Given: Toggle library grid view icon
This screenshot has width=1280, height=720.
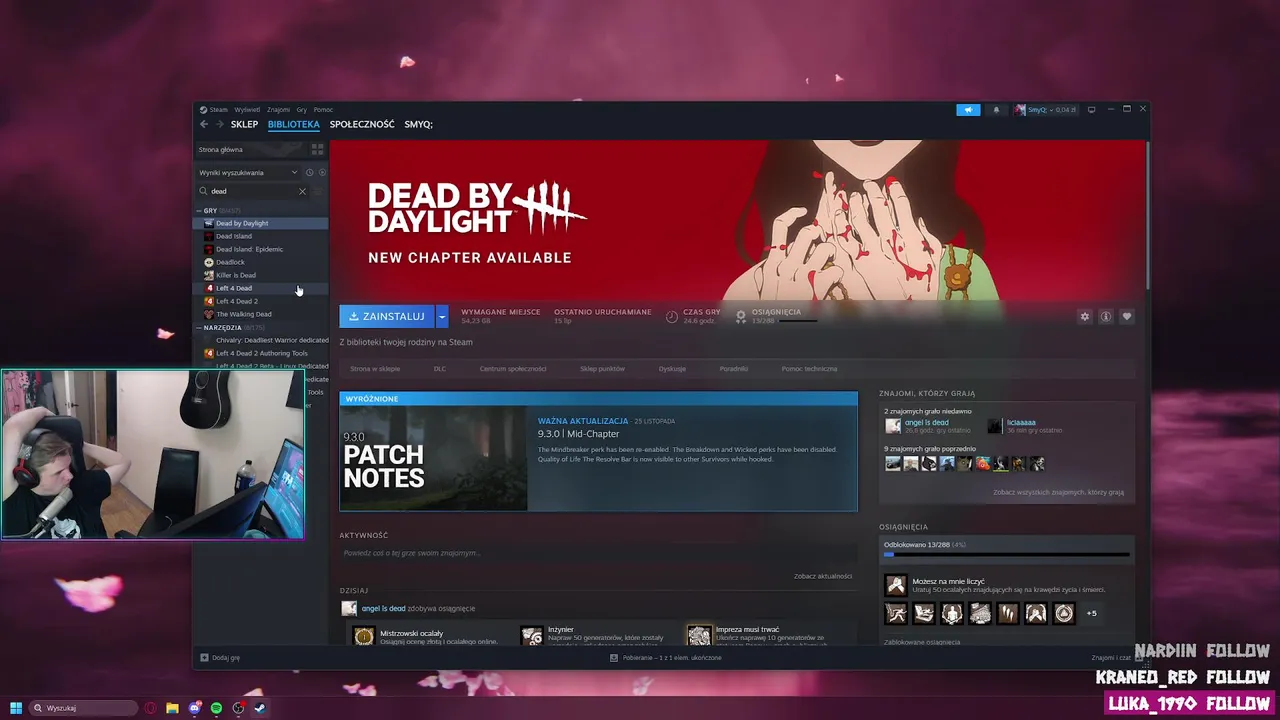Looking at the screenshot, I should pyautogui.click(x=317, y=149).
